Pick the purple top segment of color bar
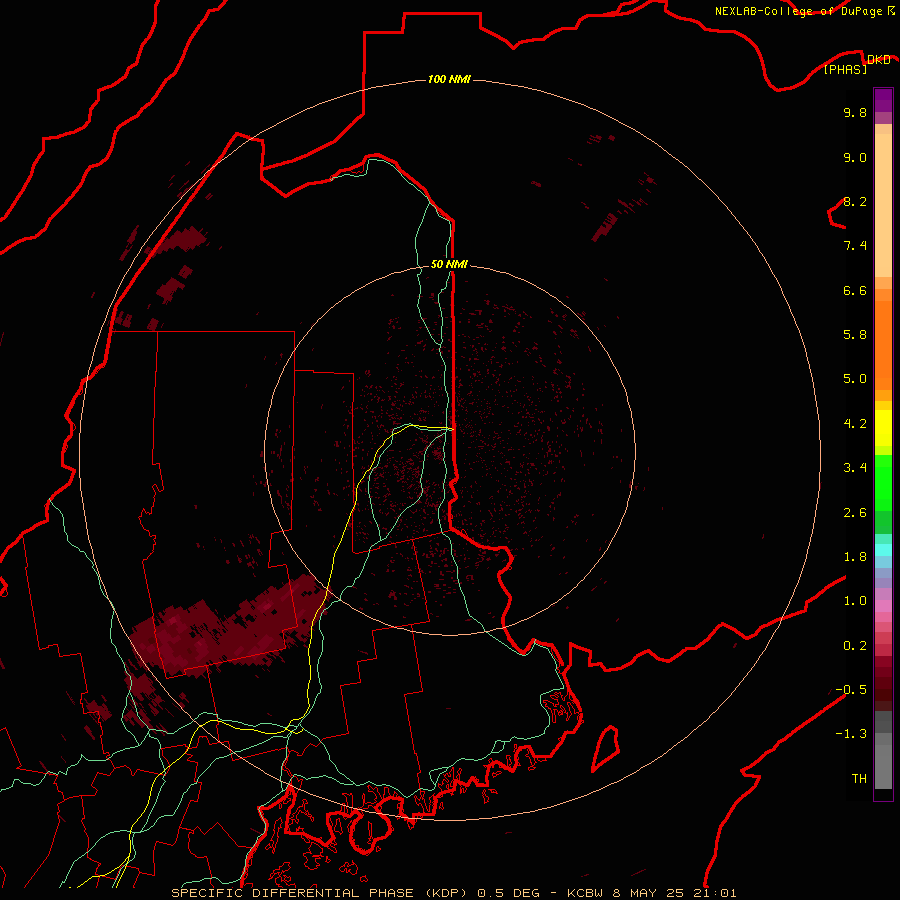This screenshot has height=900, width=900. [883, 100]
